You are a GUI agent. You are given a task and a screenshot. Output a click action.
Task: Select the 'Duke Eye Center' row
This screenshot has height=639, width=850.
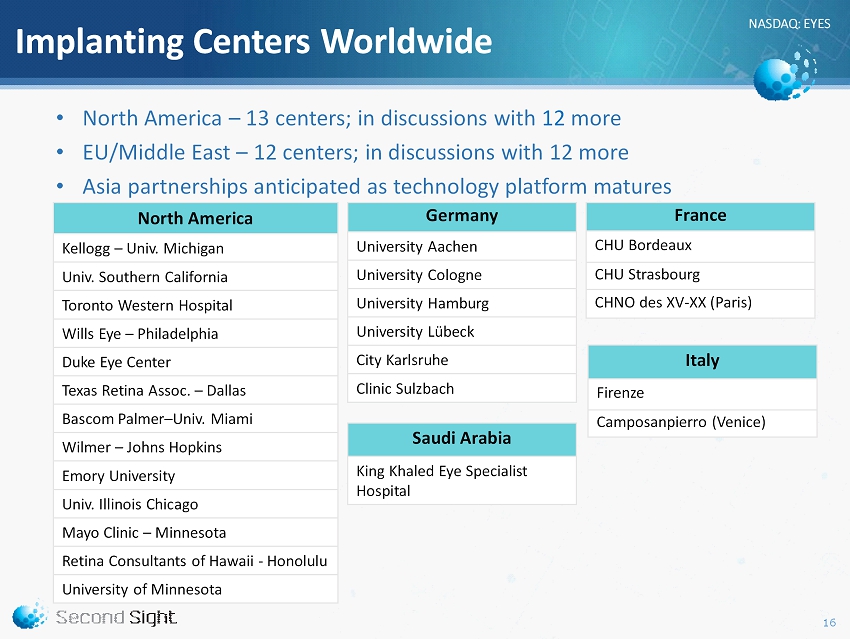pyautogui.click(x=196, y=362)
